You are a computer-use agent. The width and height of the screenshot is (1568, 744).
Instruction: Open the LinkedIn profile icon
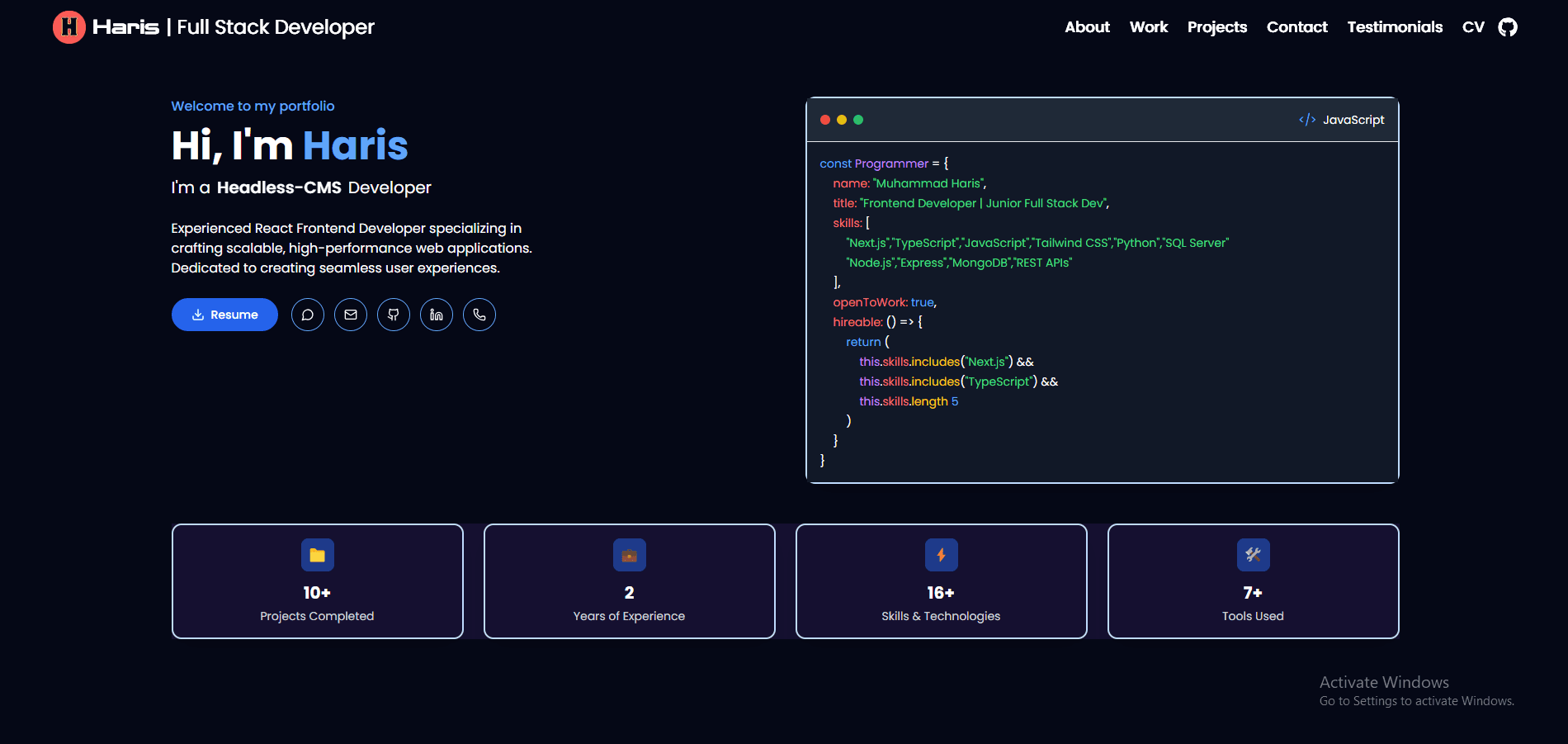(x=437, y=315)
